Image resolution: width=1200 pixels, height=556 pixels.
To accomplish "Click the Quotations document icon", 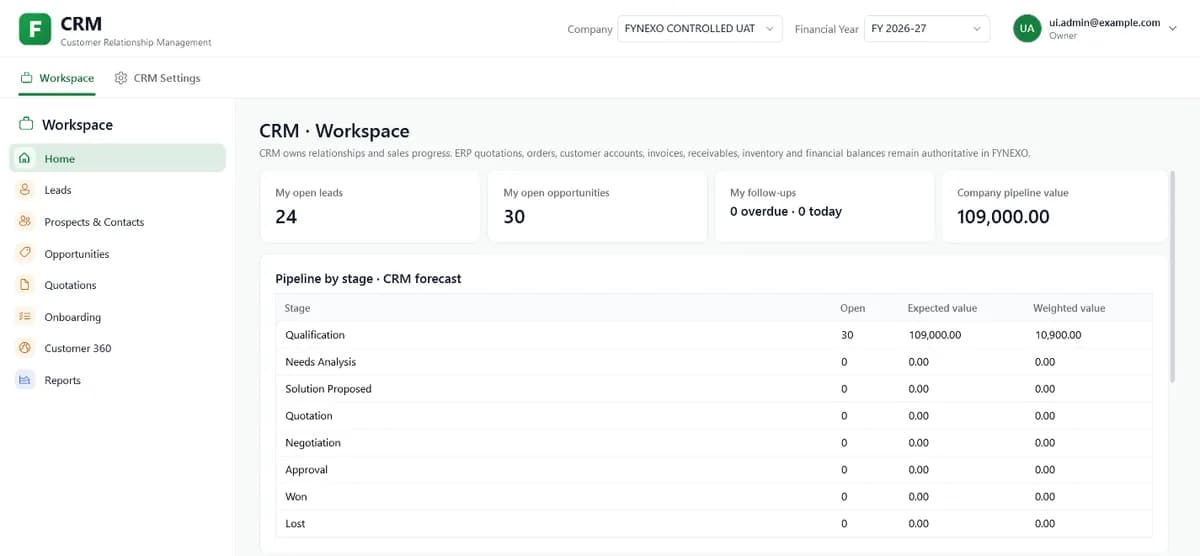I will point(25,285).
